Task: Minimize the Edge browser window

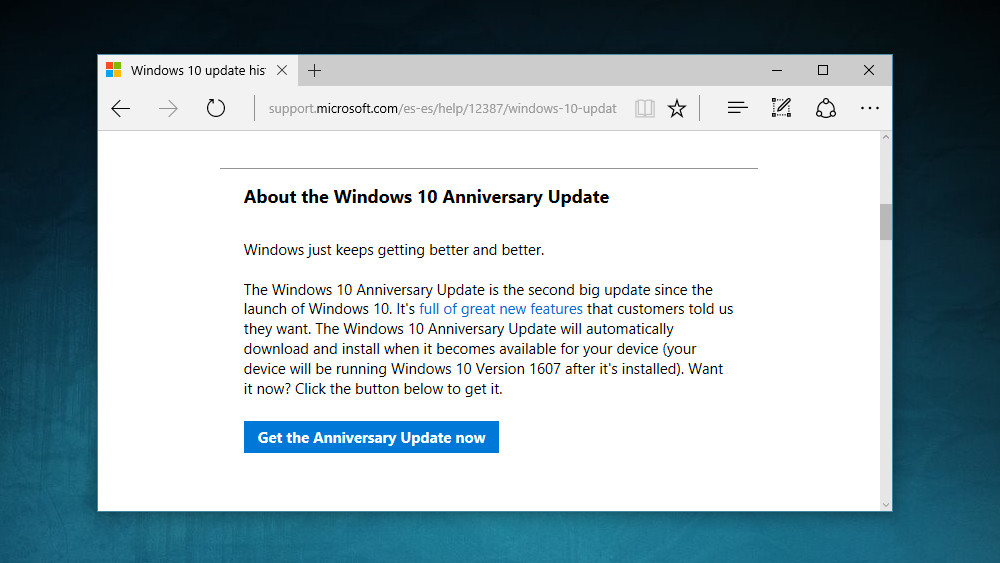Action: pos(777,70)
